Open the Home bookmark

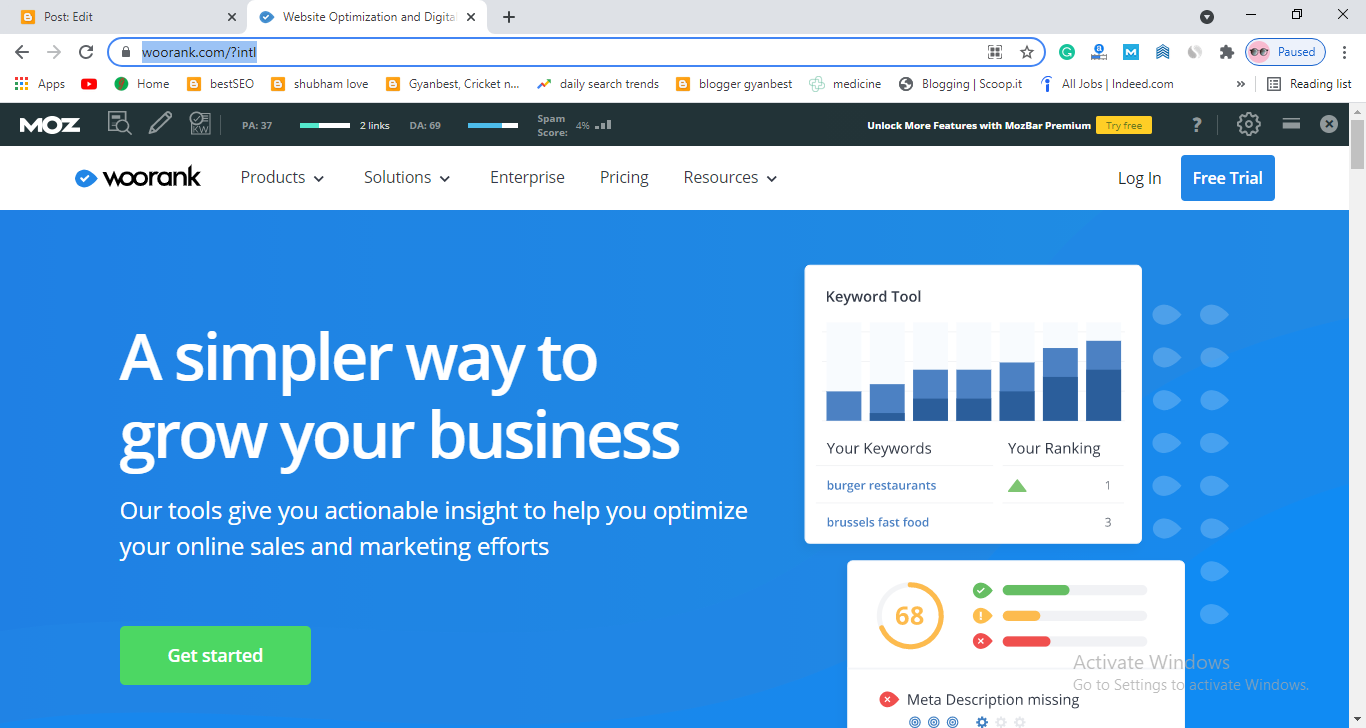[x=141, y=84]
